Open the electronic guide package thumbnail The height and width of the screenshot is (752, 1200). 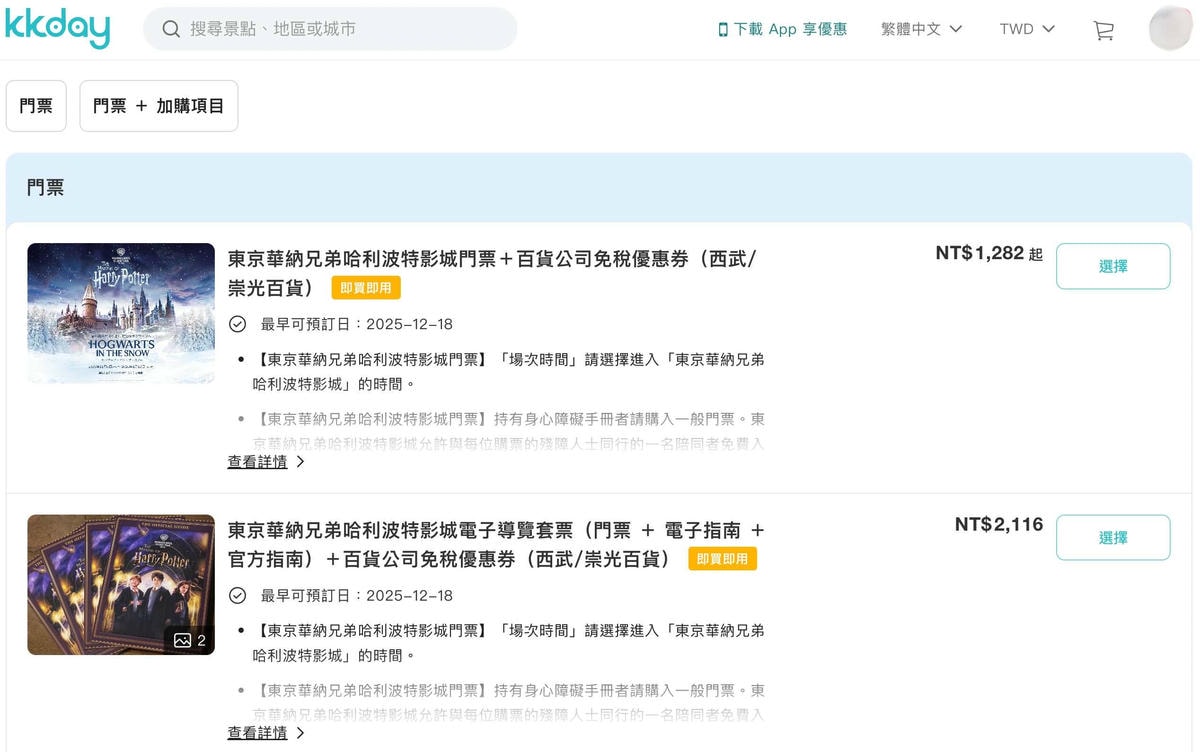click(x=121, y=585)
